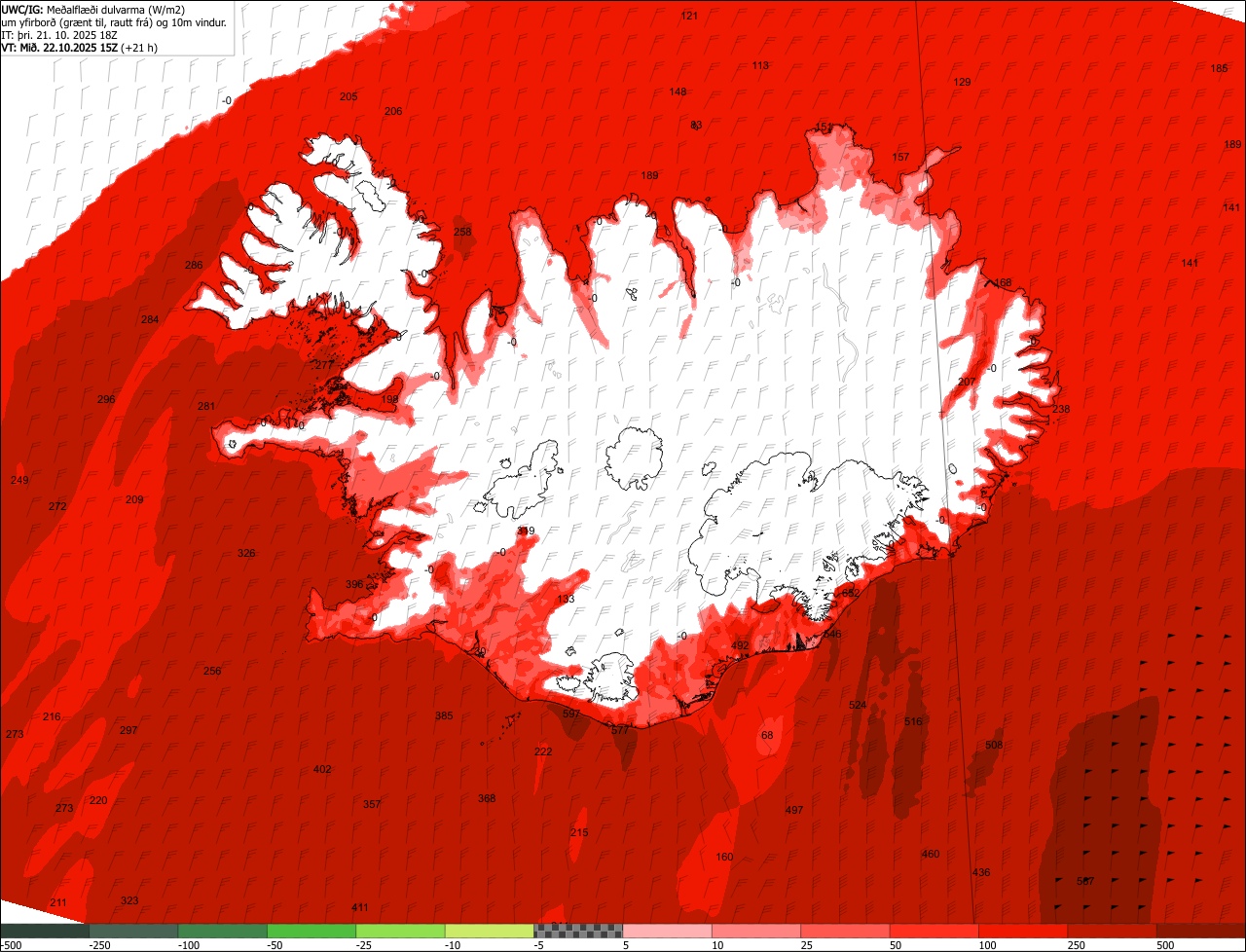Image resolution: width=1246 pixels, height=952 pixels.
Task: Click the map value 281
Action: click(x=205, y=406)
